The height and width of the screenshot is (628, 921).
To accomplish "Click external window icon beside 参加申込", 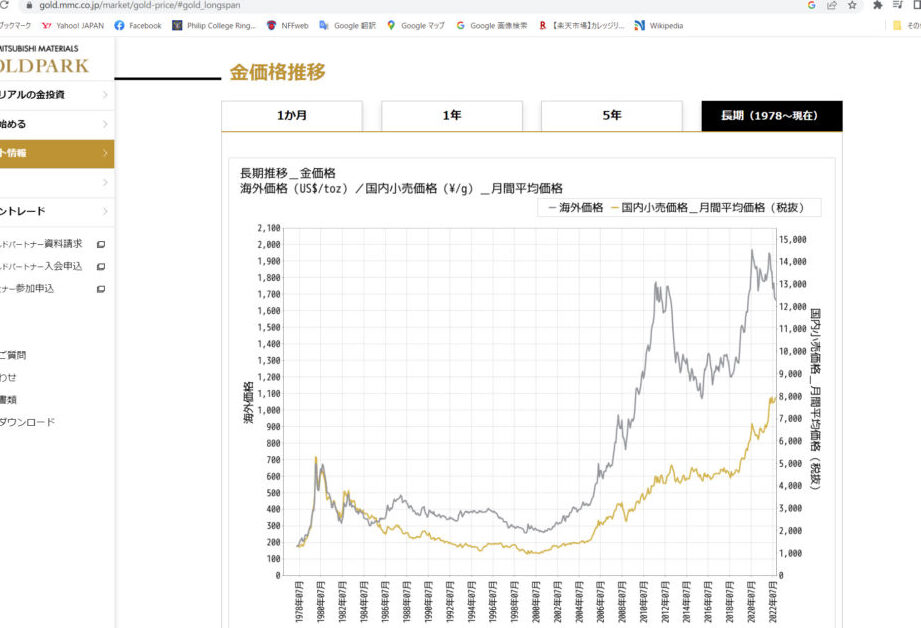I will (101, 289).
